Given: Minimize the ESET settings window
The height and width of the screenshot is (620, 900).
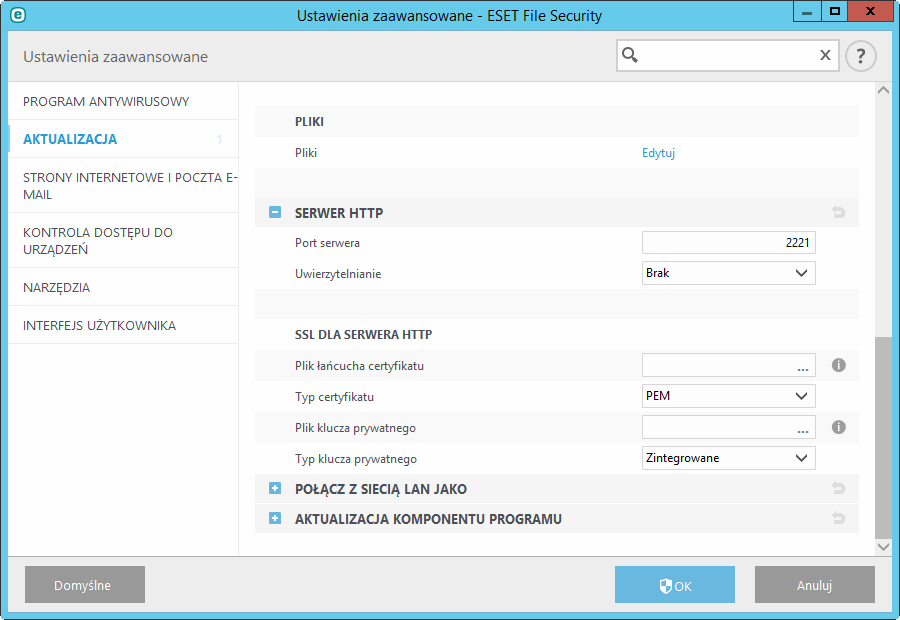Looking at the screenshot, I should point(807,11).
